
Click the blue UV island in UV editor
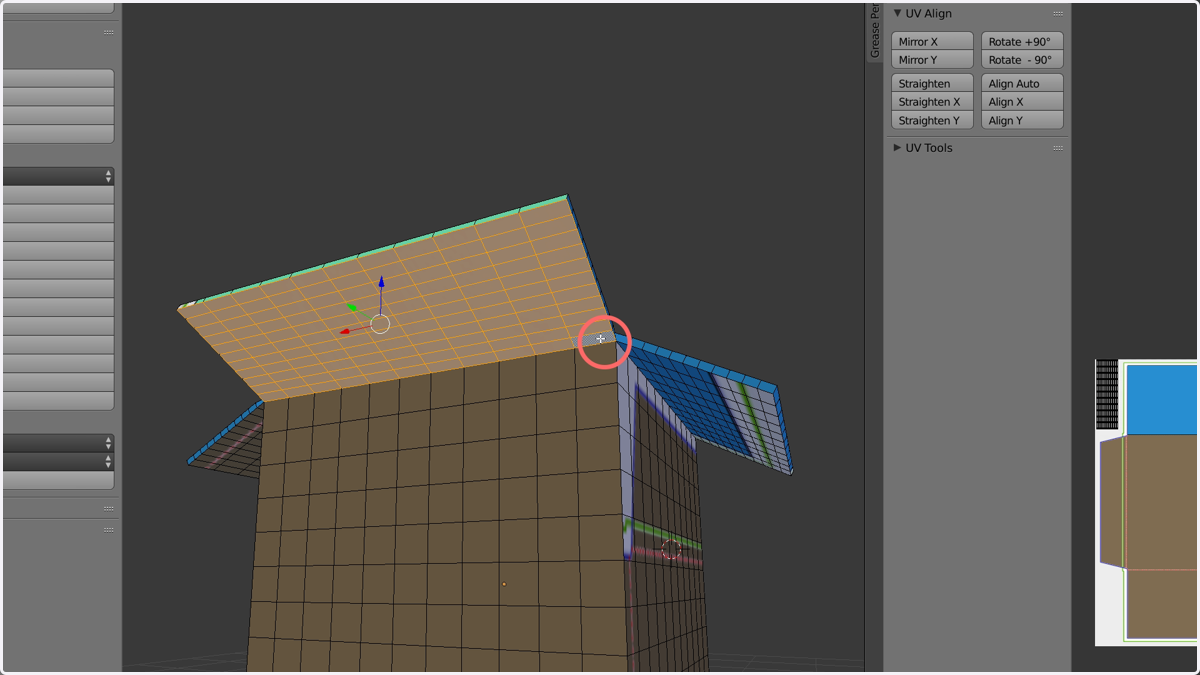[1162, 399]
